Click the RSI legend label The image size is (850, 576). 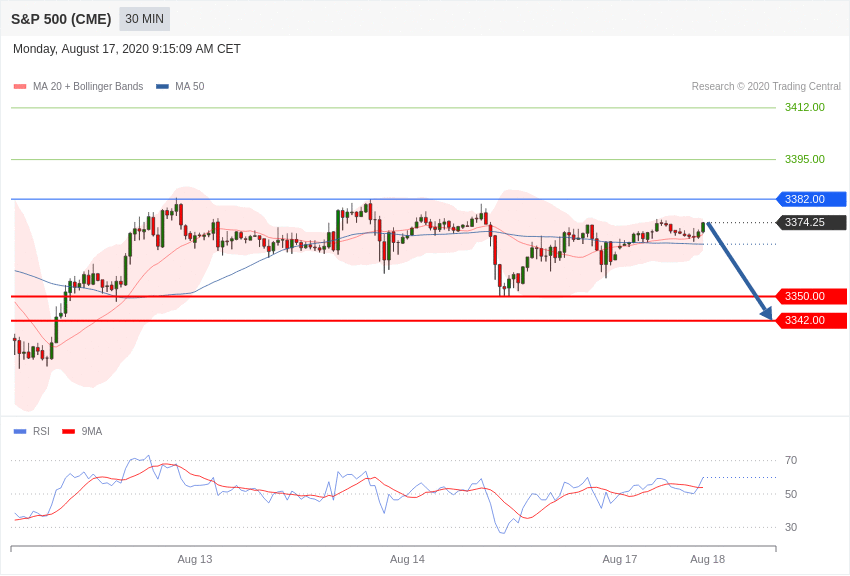tap(41, 431)
